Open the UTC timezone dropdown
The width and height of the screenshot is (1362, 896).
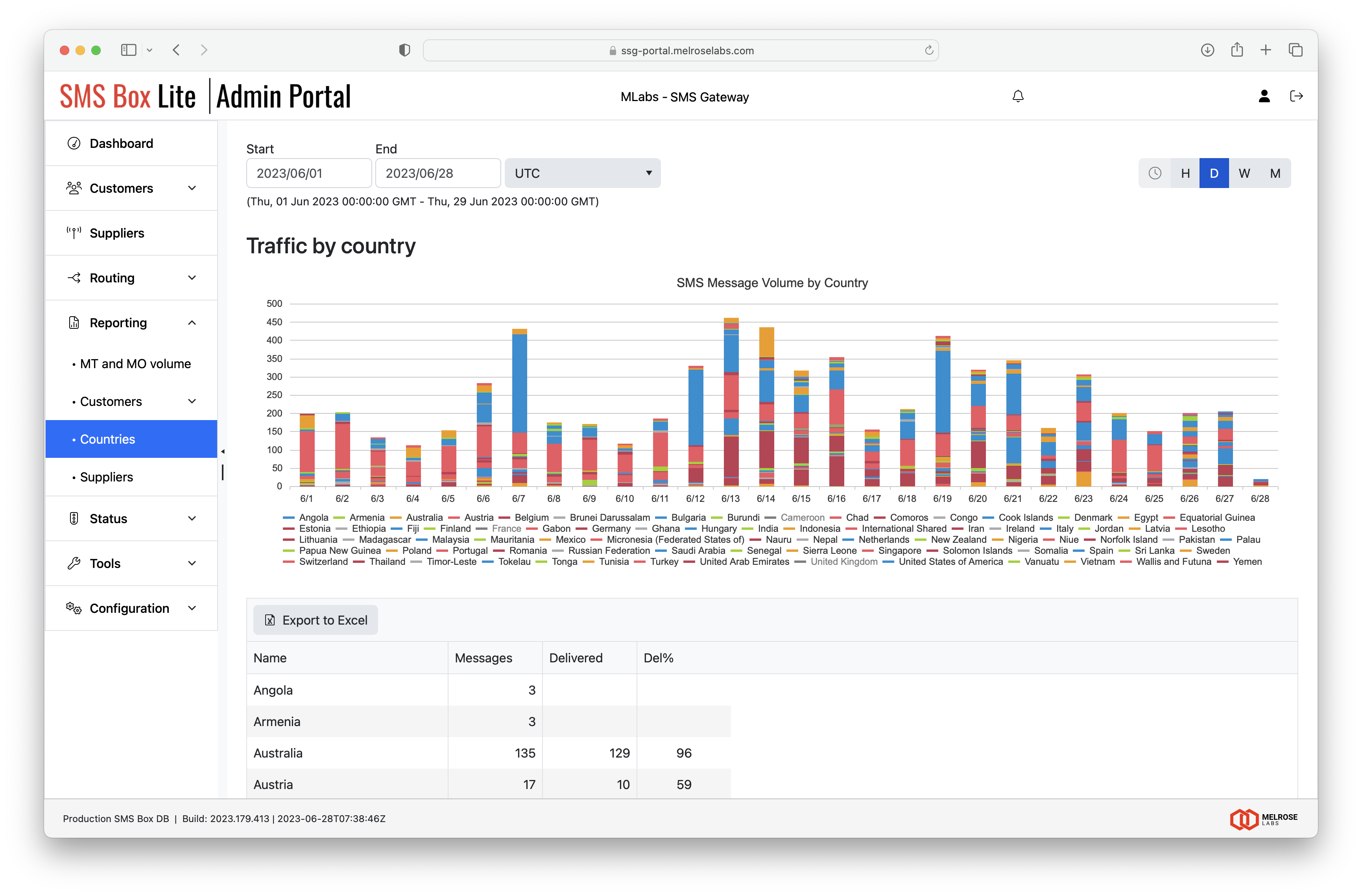[582, 173]
